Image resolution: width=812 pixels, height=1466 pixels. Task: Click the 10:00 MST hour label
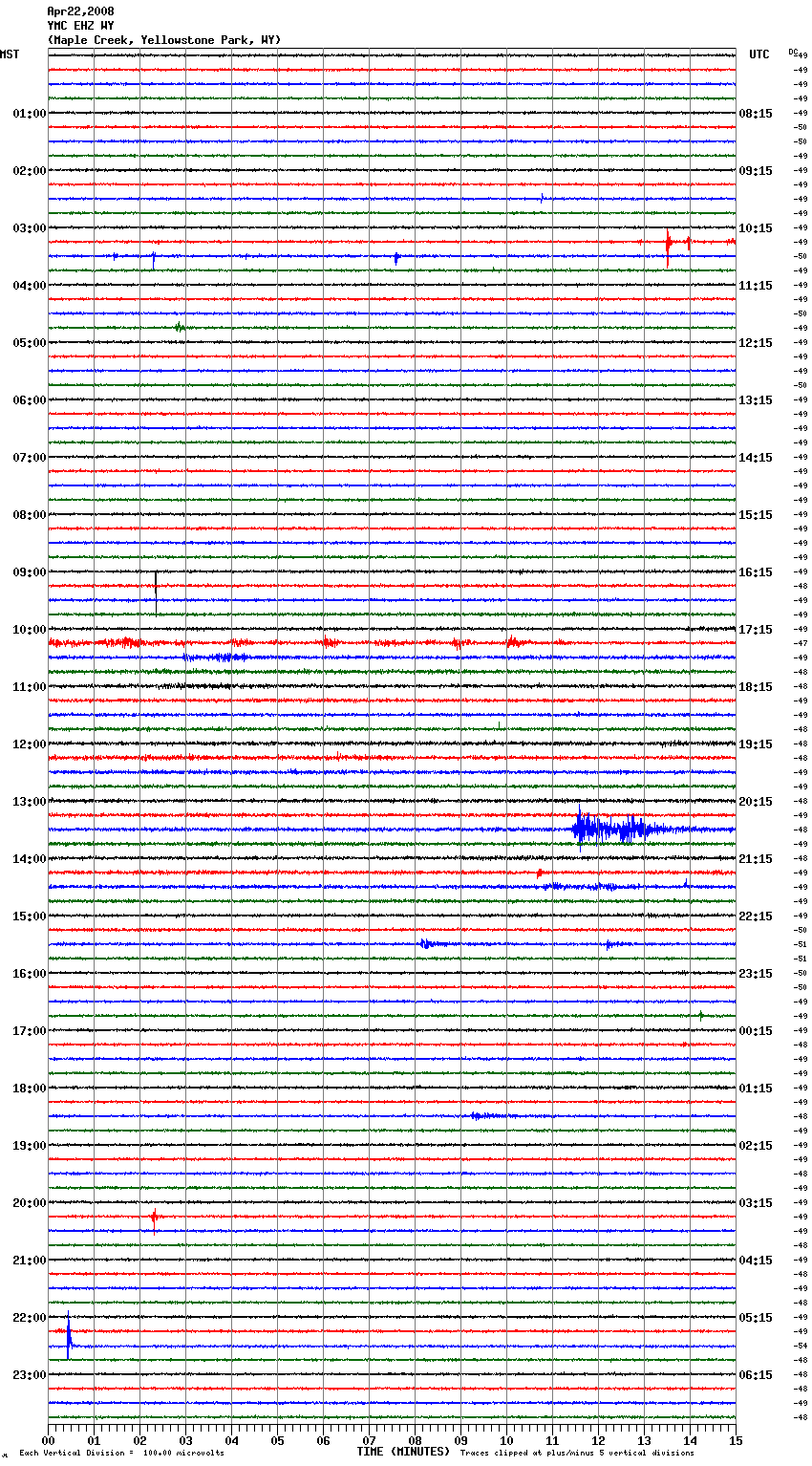[x=30, y=630]
